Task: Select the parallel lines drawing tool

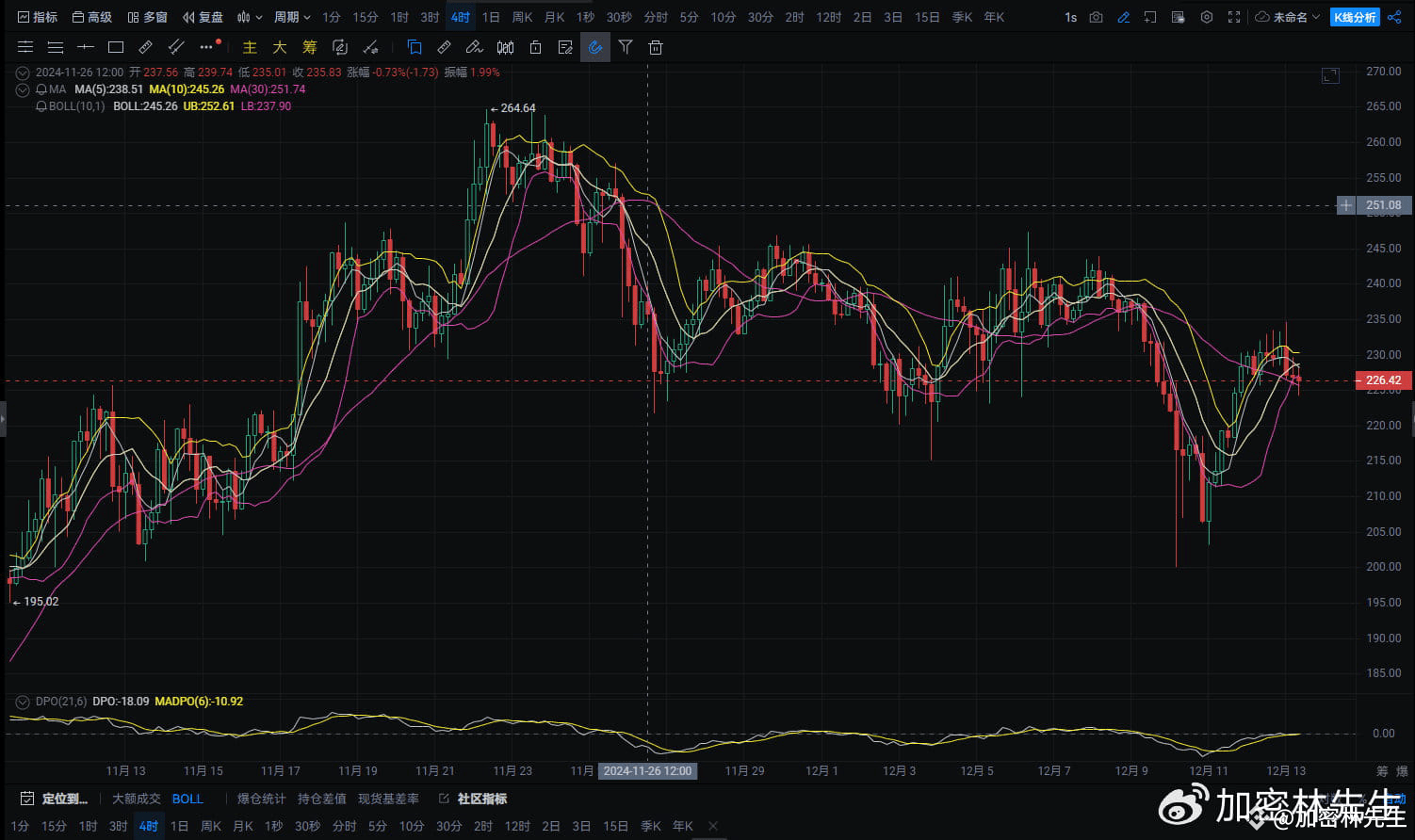Action: [56, 47]
